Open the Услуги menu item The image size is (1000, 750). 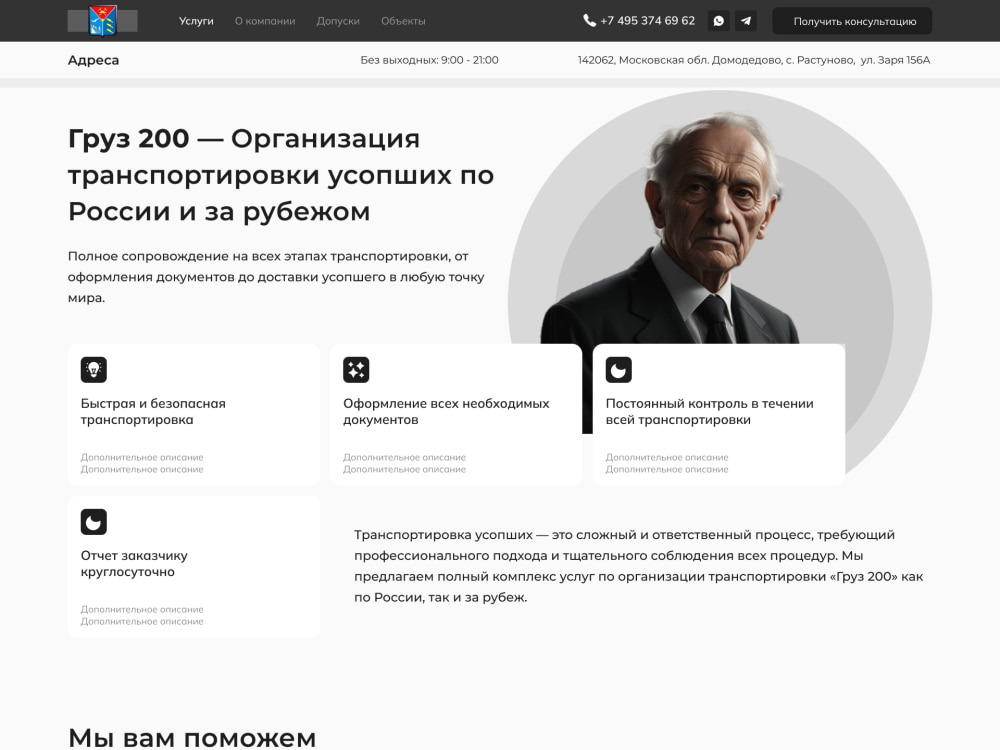(196, 21)
